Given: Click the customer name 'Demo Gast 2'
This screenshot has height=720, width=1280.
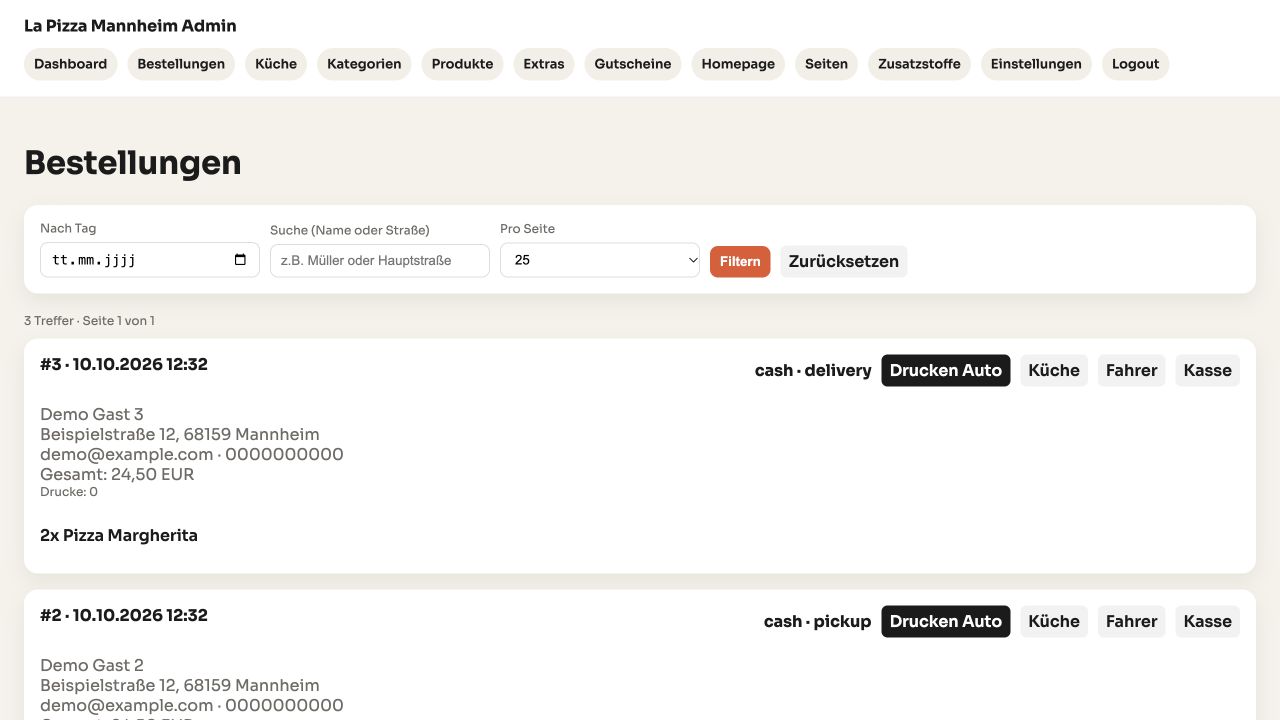Looking at the screenshot, I should point(92,665).
